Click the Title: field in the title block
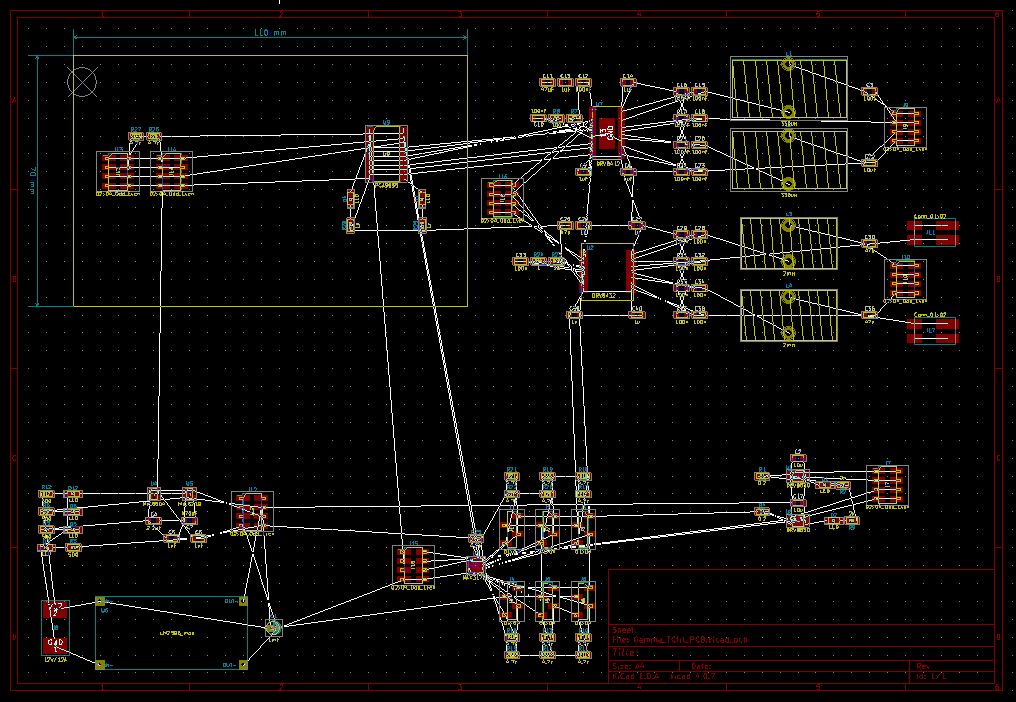 (x=626, y=653)
